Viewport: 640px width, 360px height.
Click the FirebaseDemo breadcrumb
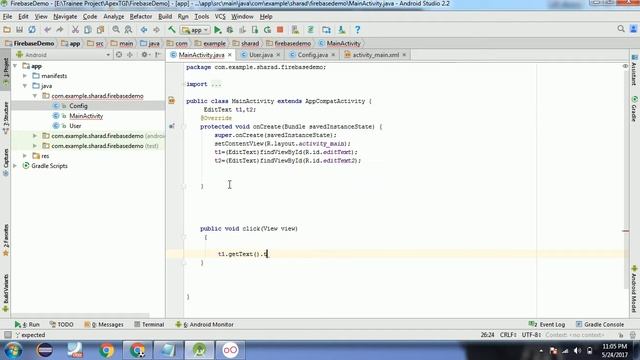click(x=30, y=43)
